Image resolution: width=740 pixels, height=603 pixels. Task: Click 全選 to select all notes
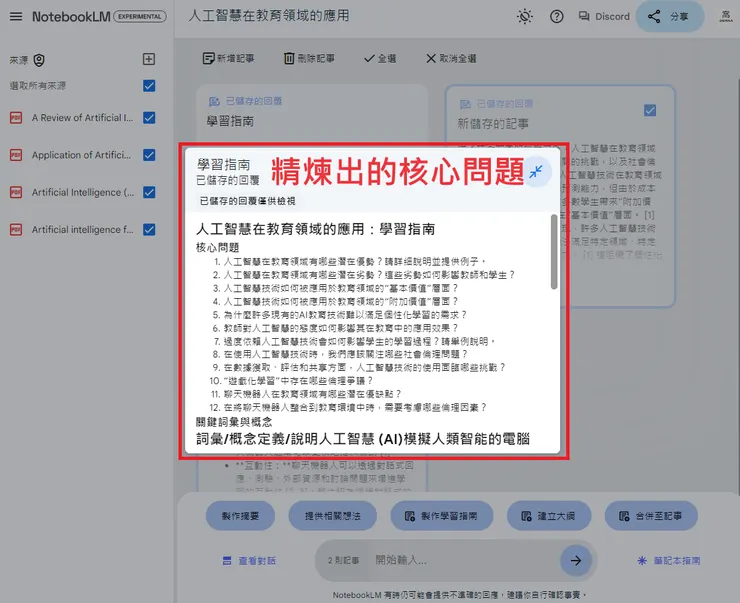(380, 59)
